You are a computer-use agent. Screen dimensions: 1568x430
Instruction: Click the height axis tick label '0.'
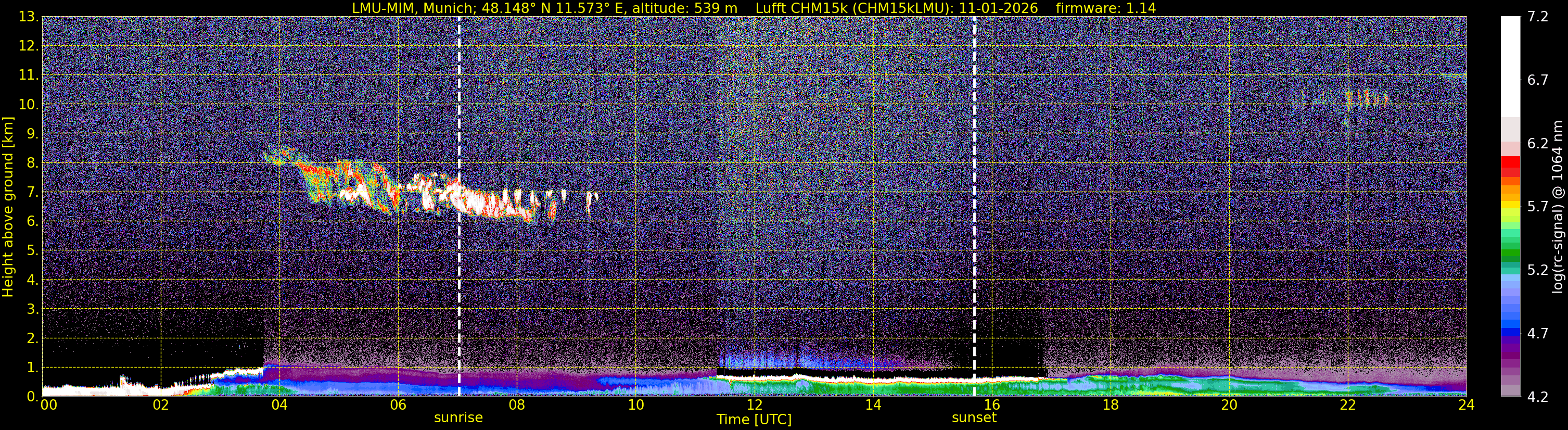(32, 397)
